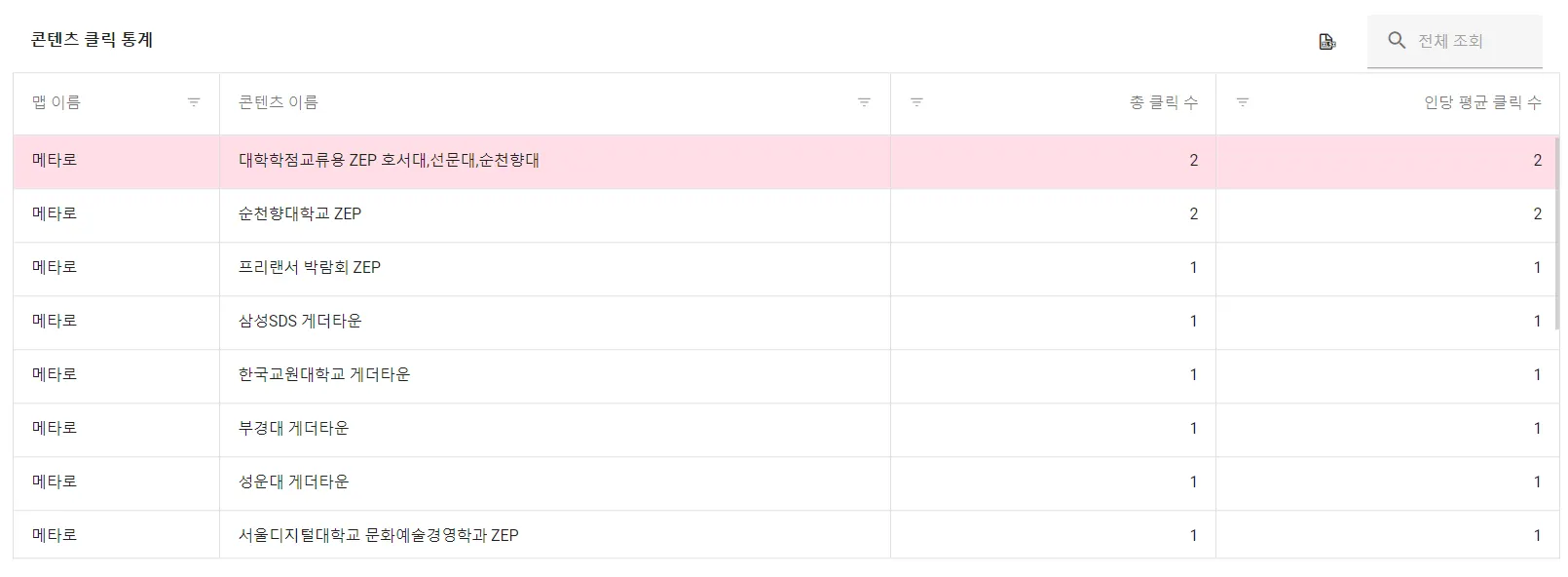Select the 프리랜서 박람회 ZEP row

(310, 267)
